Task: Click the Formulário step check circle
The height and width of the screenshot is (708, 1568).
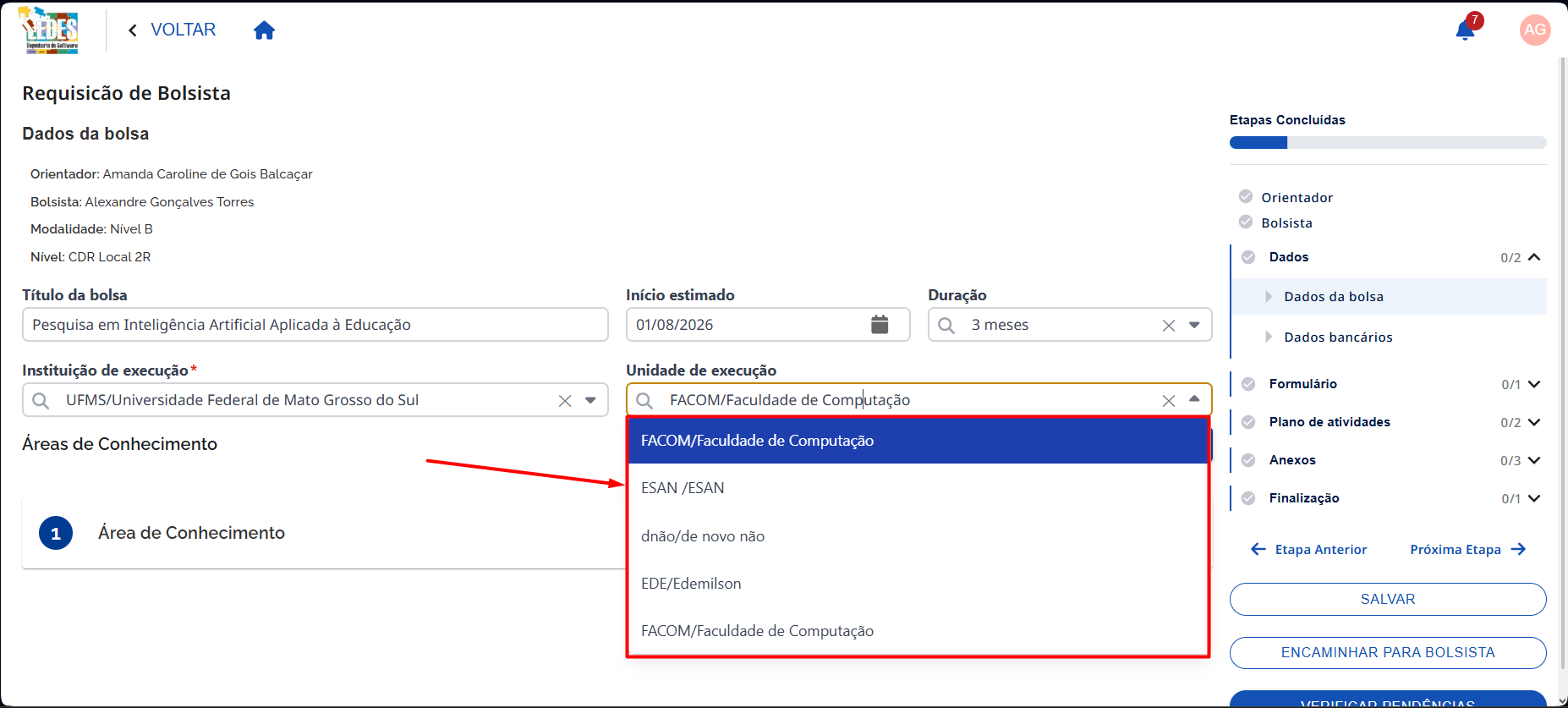Action: pyautogui.click(x=1248, y=384)
